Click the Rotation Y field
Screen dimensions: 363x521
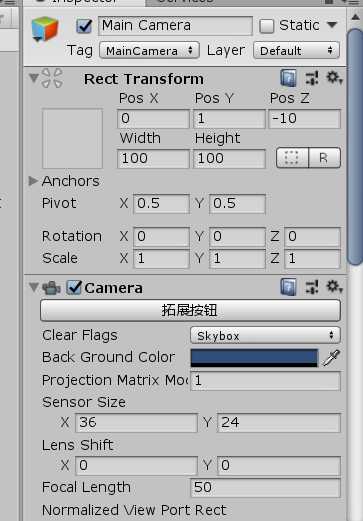(x=237, y=237)
